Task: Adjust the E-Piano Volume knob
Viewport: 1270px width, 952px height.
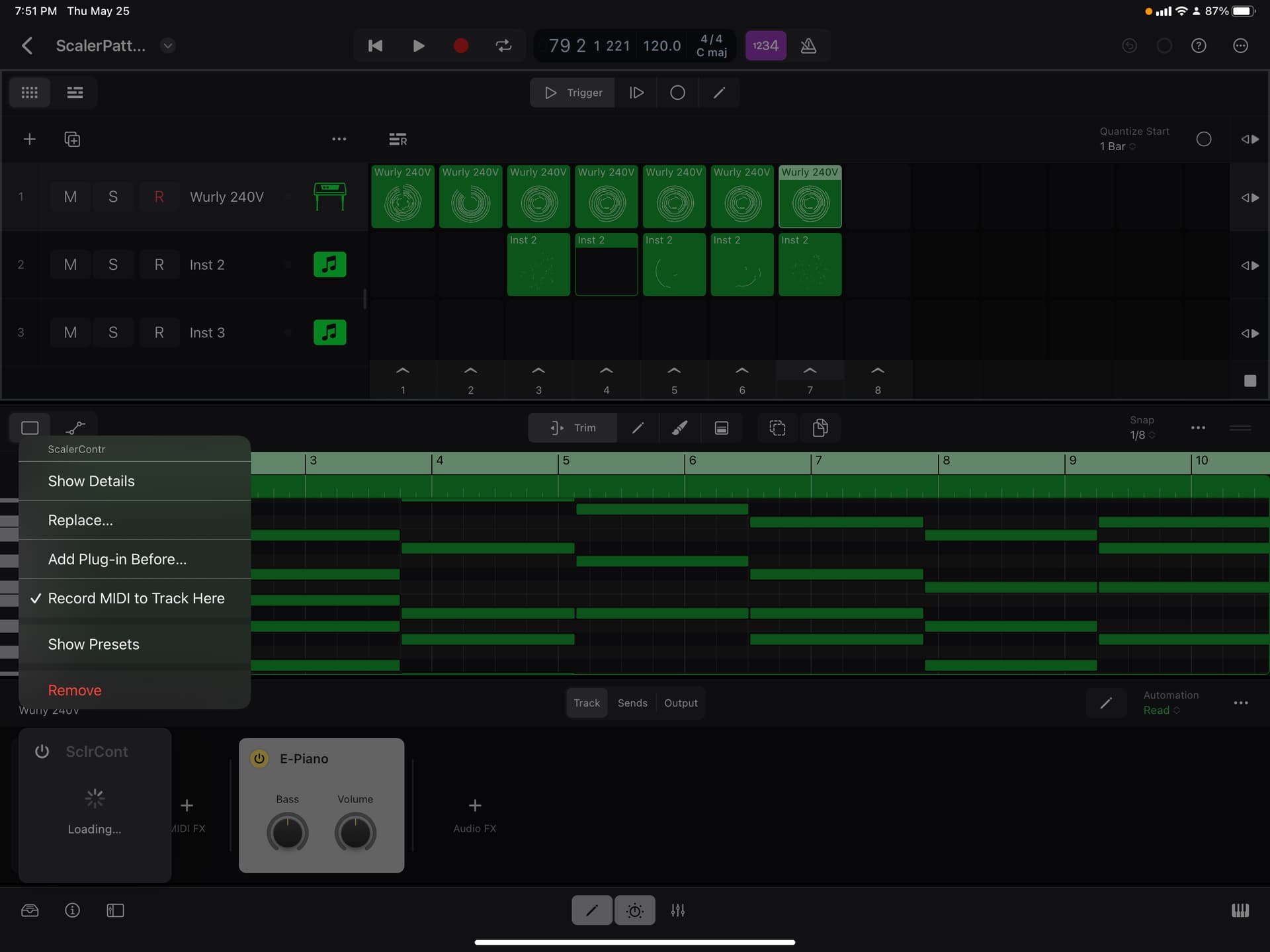Action: point(355,832)
